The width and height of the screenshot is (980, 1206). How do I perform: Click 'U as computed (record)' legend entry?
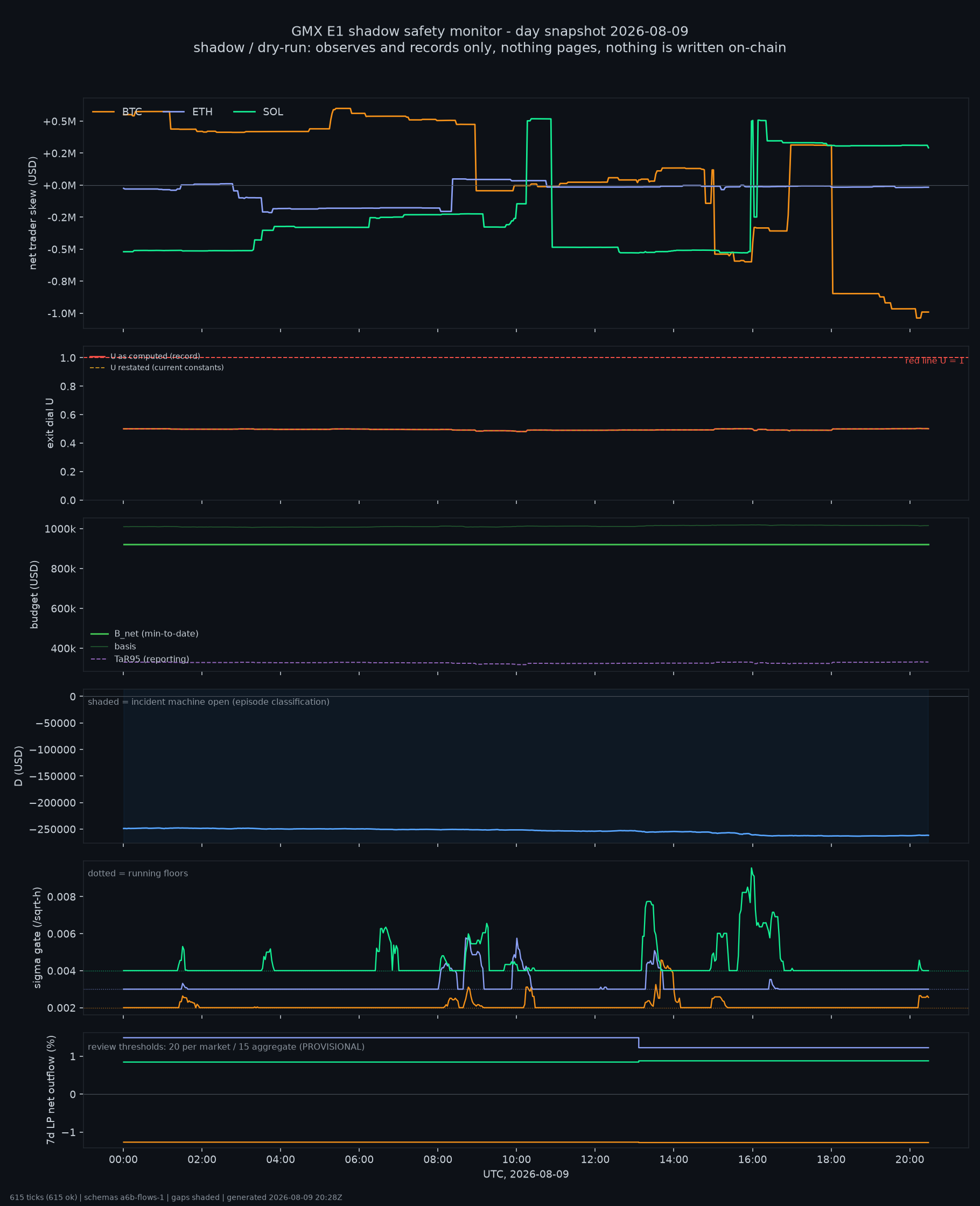144,356
